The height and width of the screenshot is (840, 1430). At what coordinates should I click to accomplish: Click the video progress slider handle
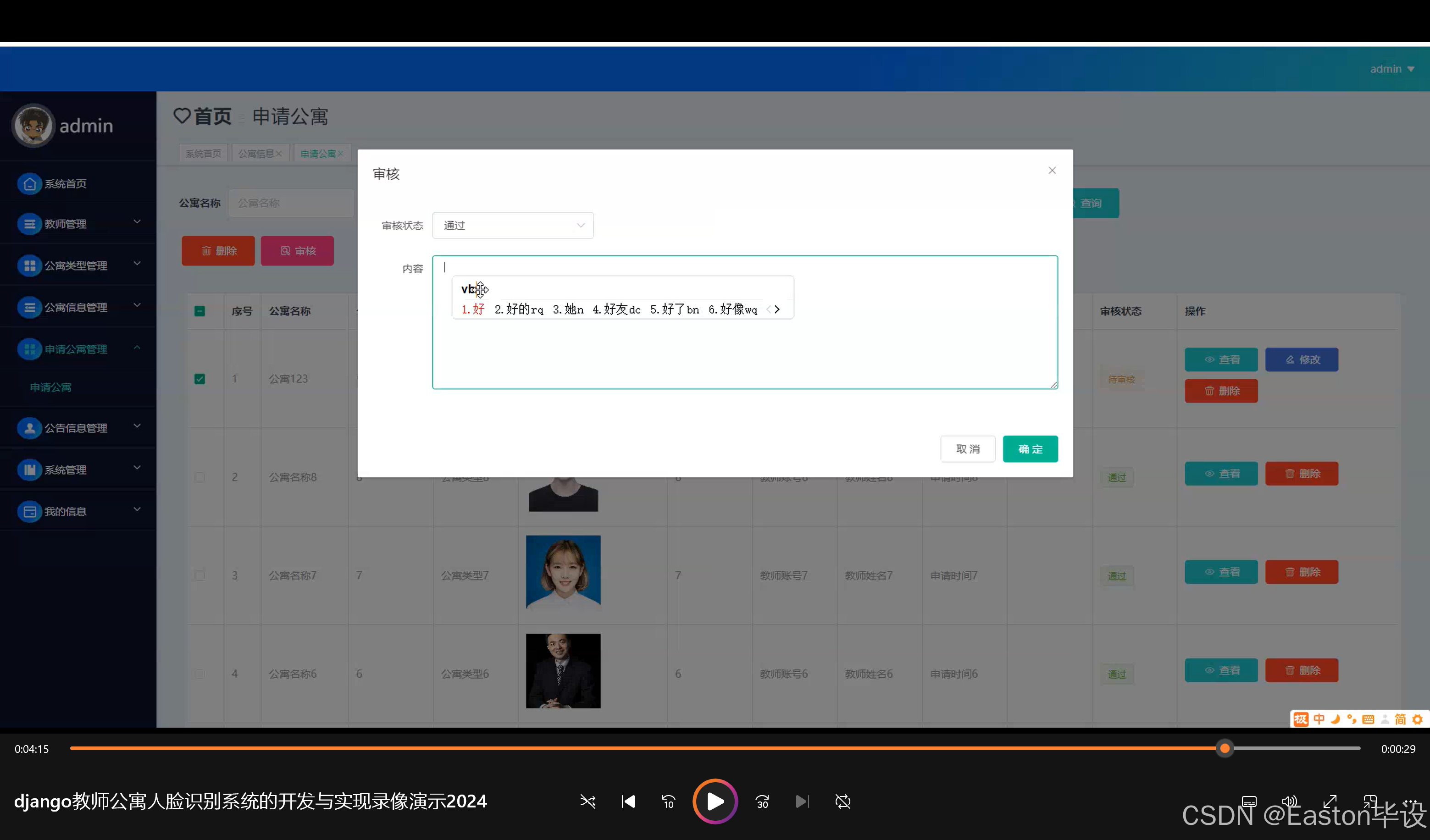(x=1225, y=749)
